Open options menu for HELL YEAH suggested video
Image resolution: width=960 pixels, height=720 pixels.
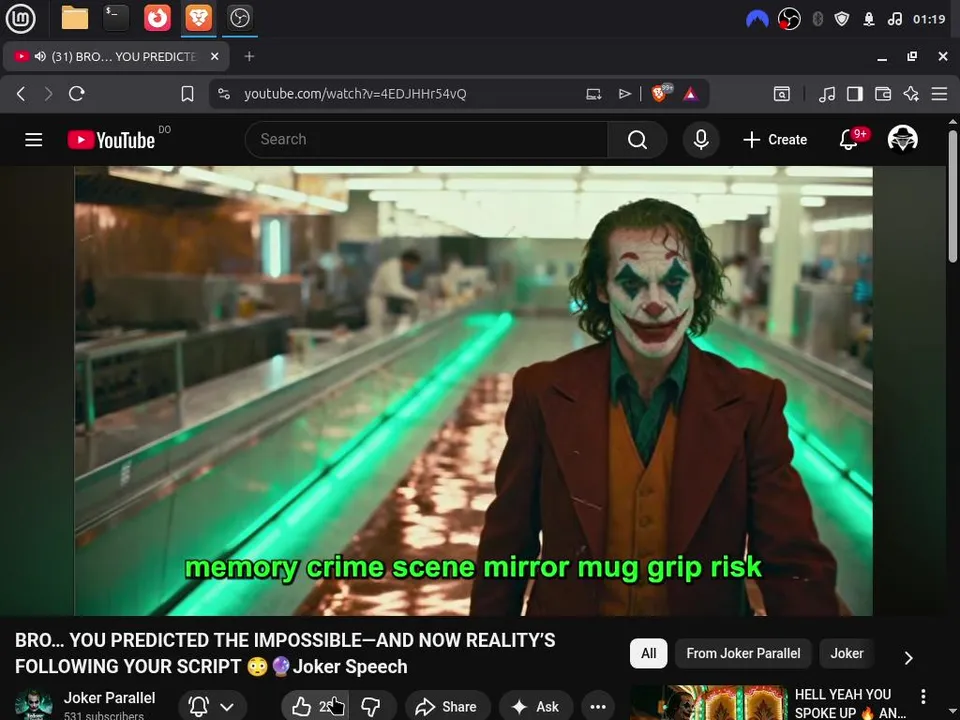click(923, 696)
